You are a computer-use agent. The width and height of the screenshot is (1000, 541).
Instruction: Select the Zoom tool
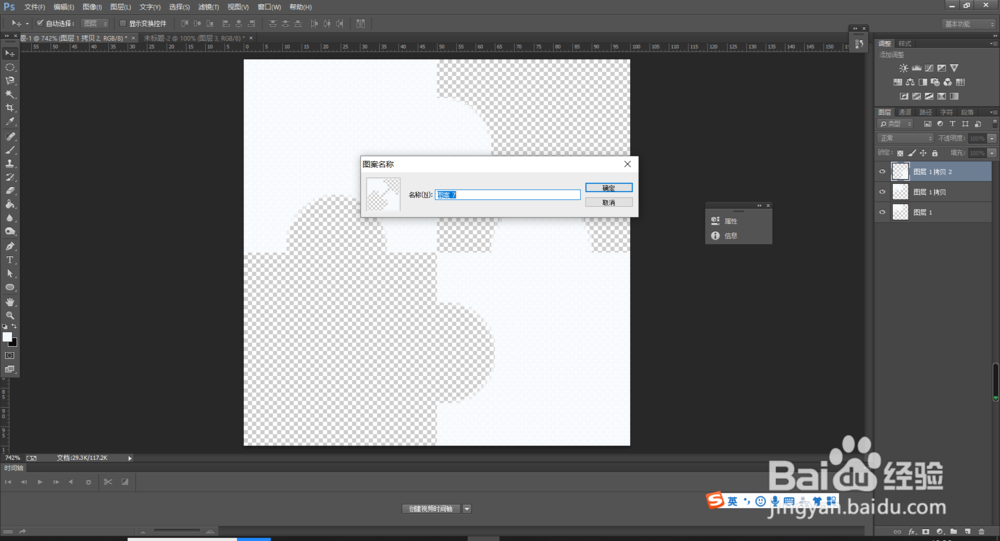(10, 315)
